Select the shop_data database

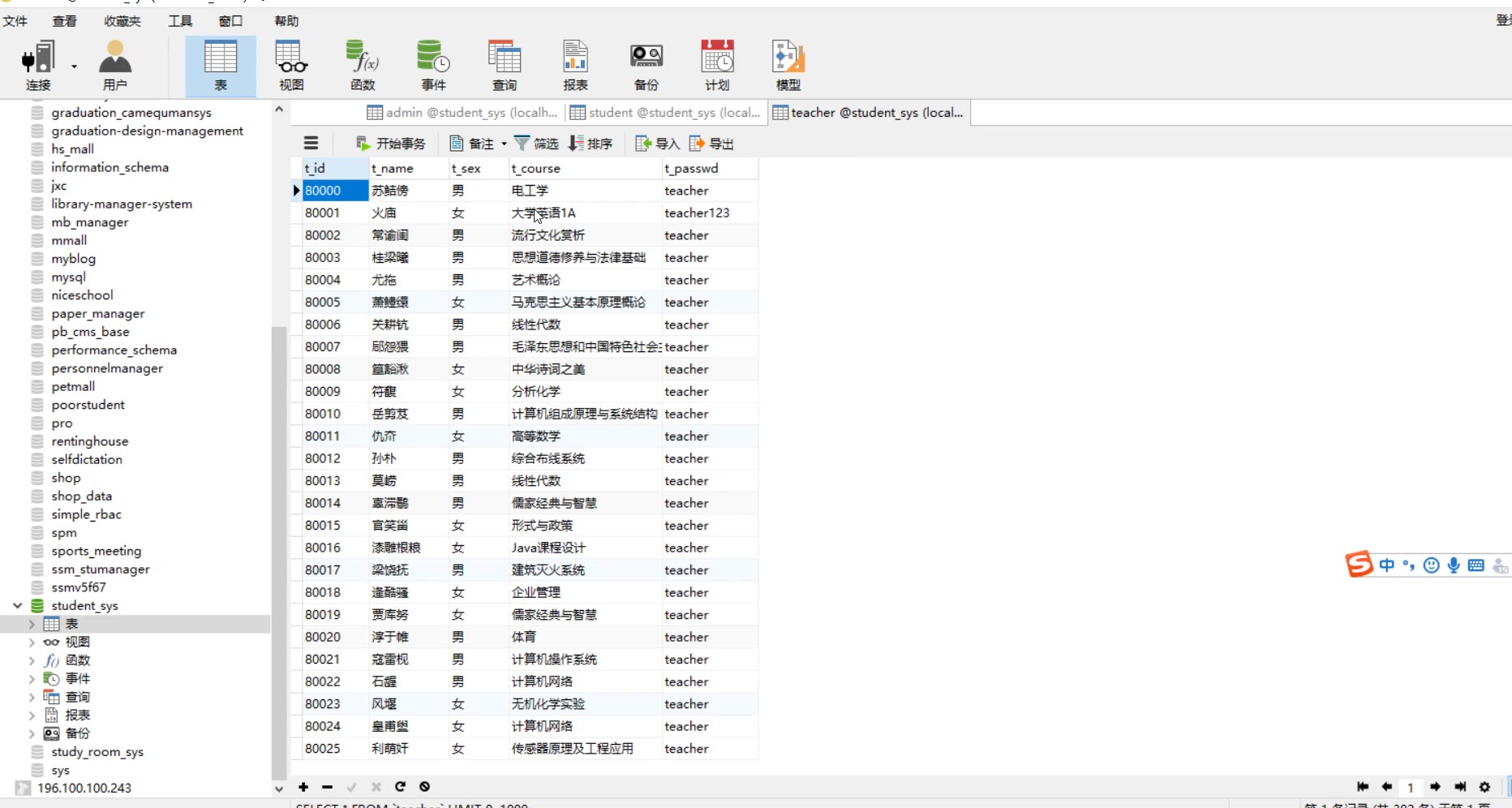point(81,496)
